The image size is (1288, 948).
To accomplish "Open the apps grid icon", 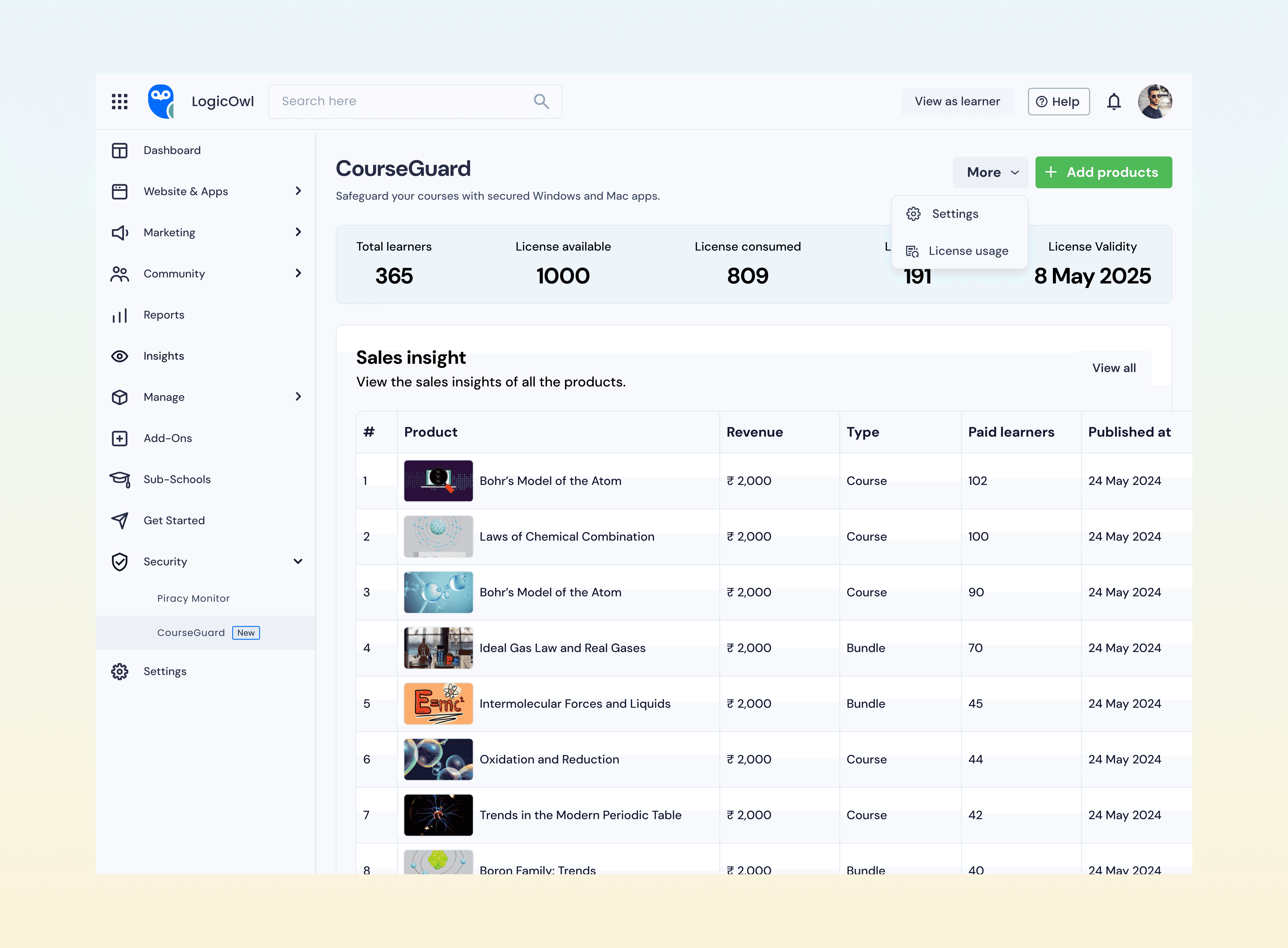I will pyautogui.click(x=119, y=101).
